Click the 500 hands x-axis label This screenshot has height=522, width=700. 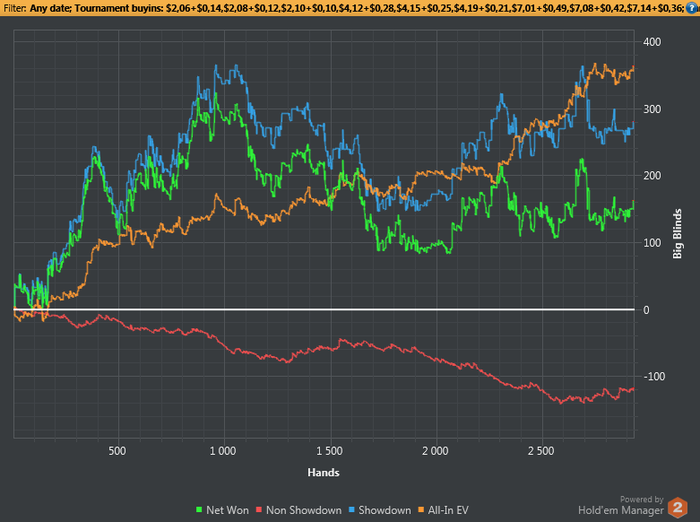[117, 451]
